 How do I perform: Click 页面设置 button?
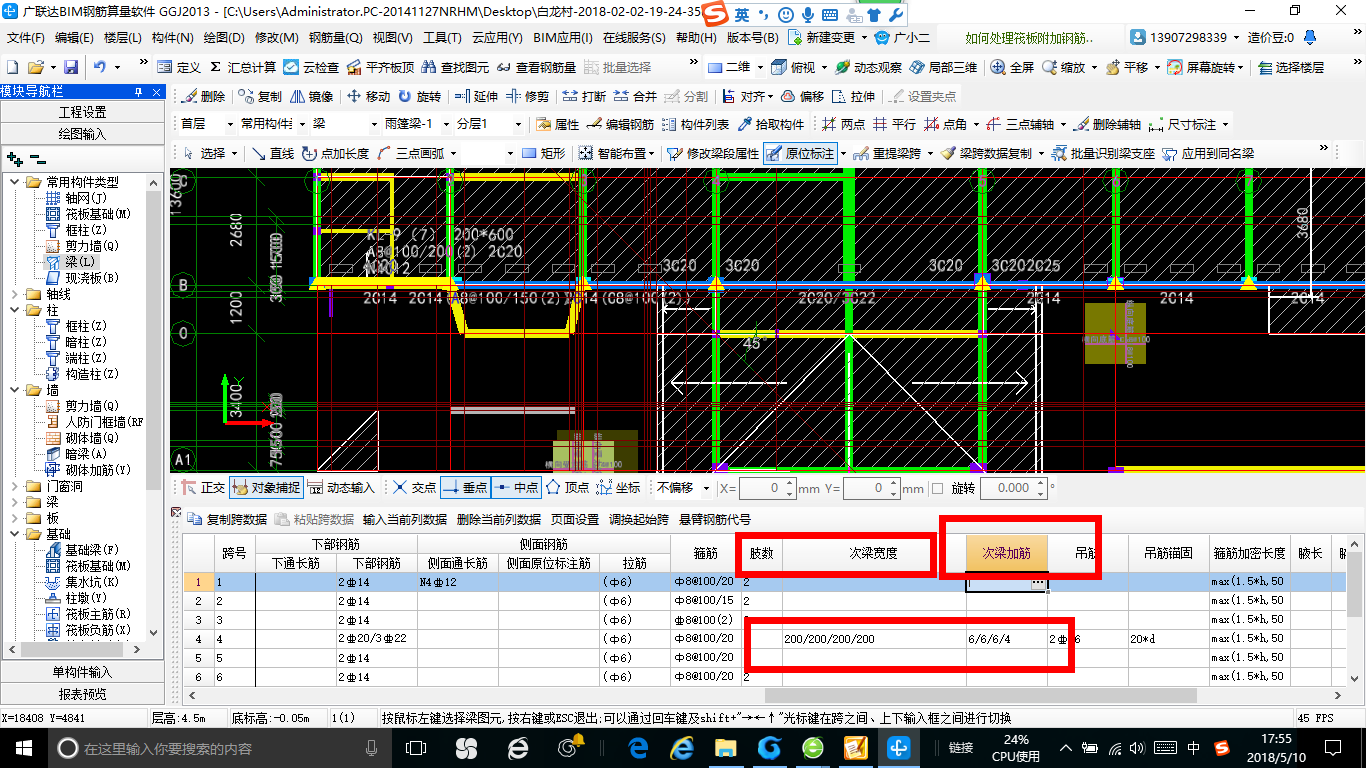coord(575,519)
